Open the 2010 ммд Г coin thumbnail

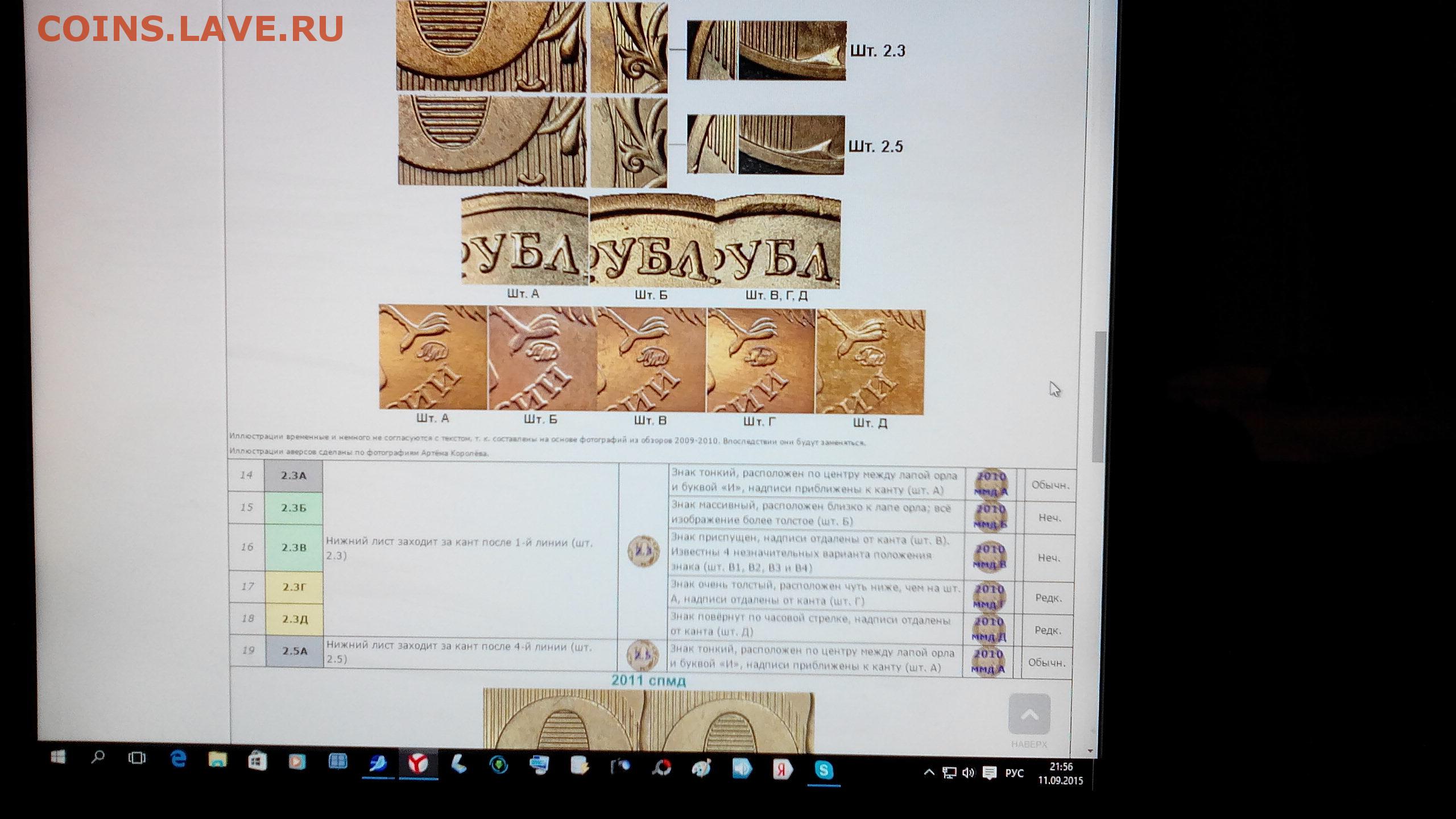tap(990, 597)
